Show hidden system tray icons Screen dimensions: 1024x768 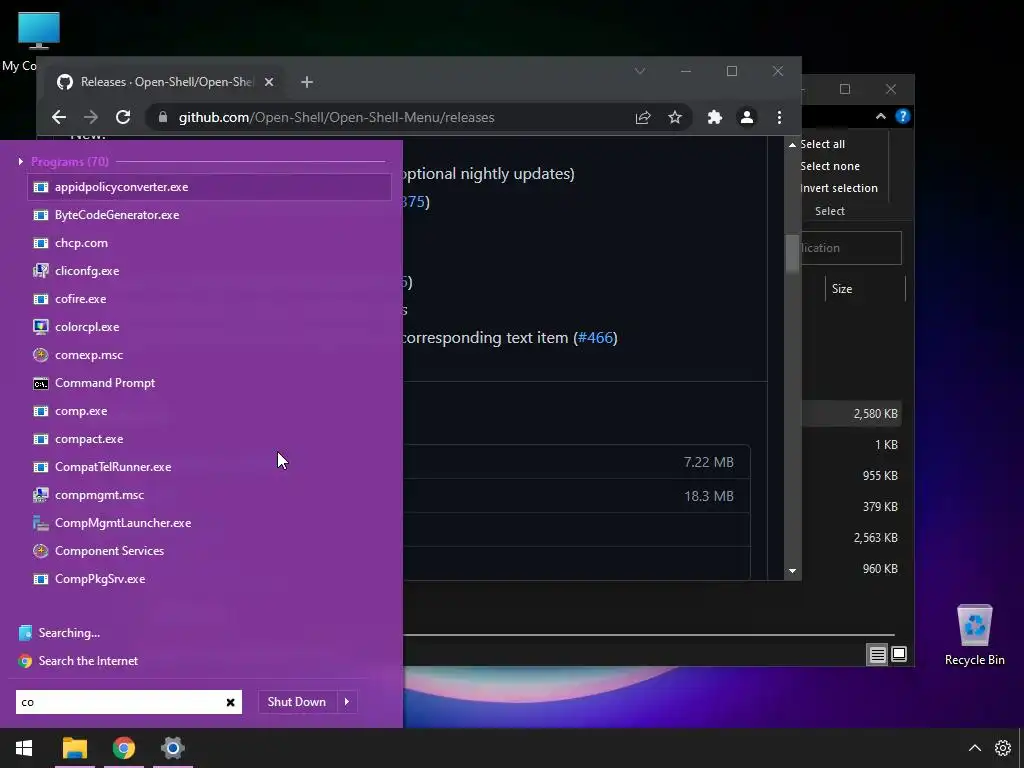[x=974, y=748]
